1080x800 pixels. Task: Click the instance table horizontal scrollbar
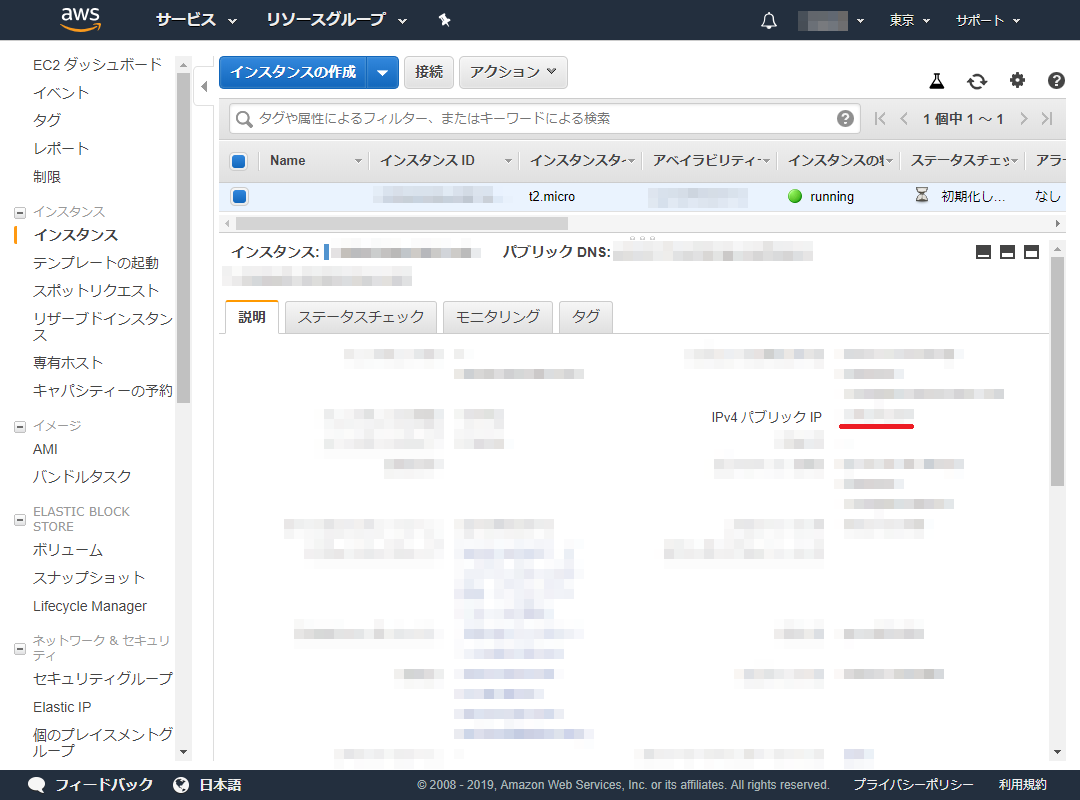pyautogui.click(x=402, y=223)
